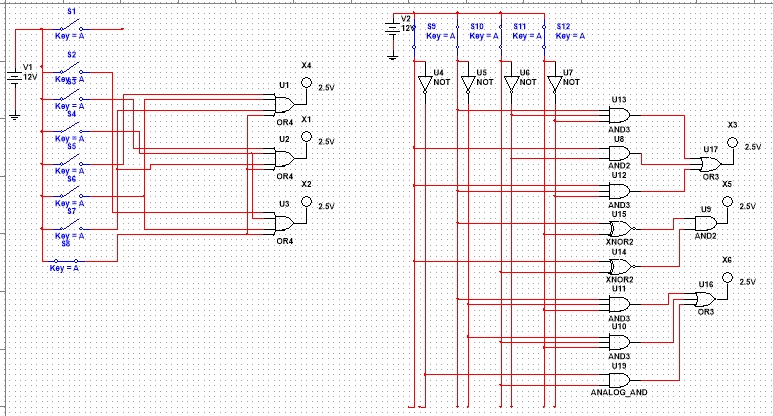Toggle vertical switch S9
The height and width of the screenshot is (416, 773).
click(414, 36)
